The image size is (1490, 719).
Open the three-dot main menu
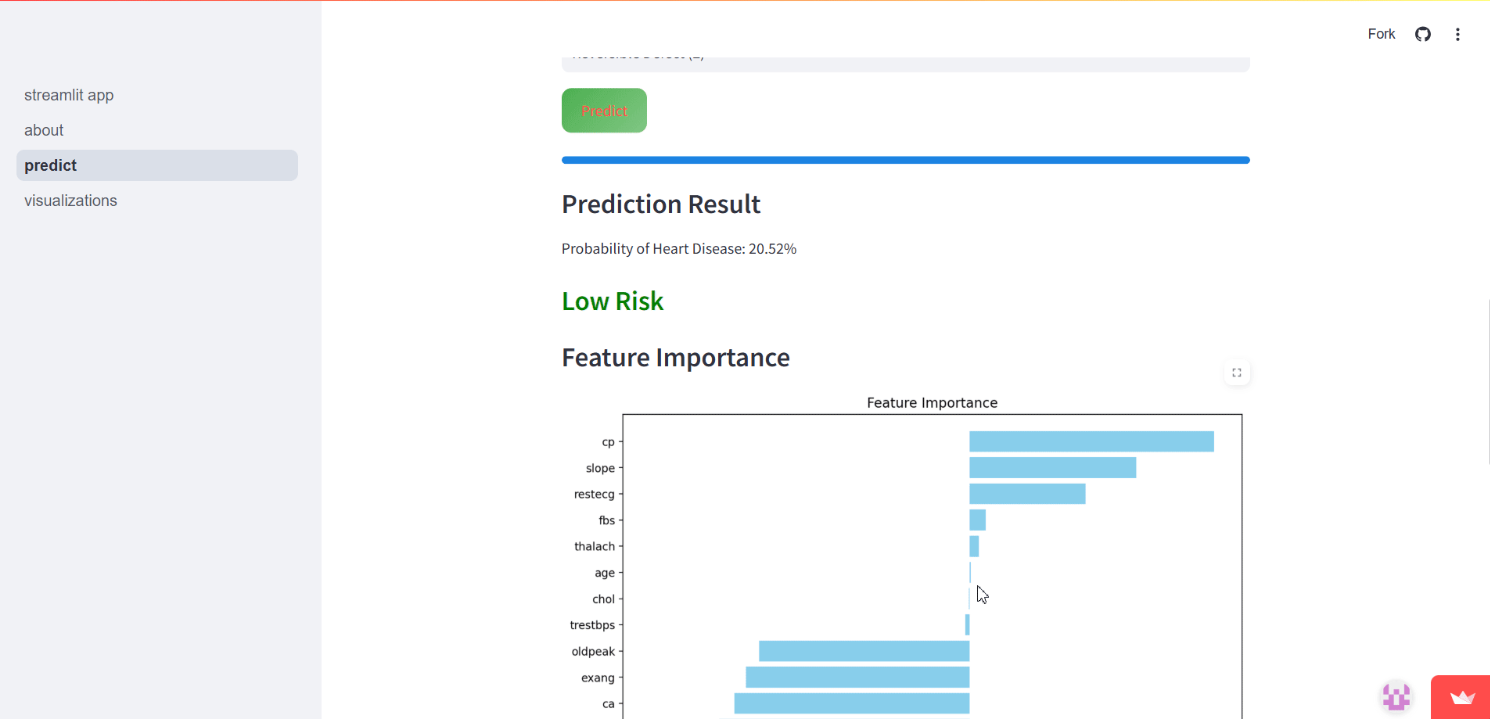point(1458,34)
